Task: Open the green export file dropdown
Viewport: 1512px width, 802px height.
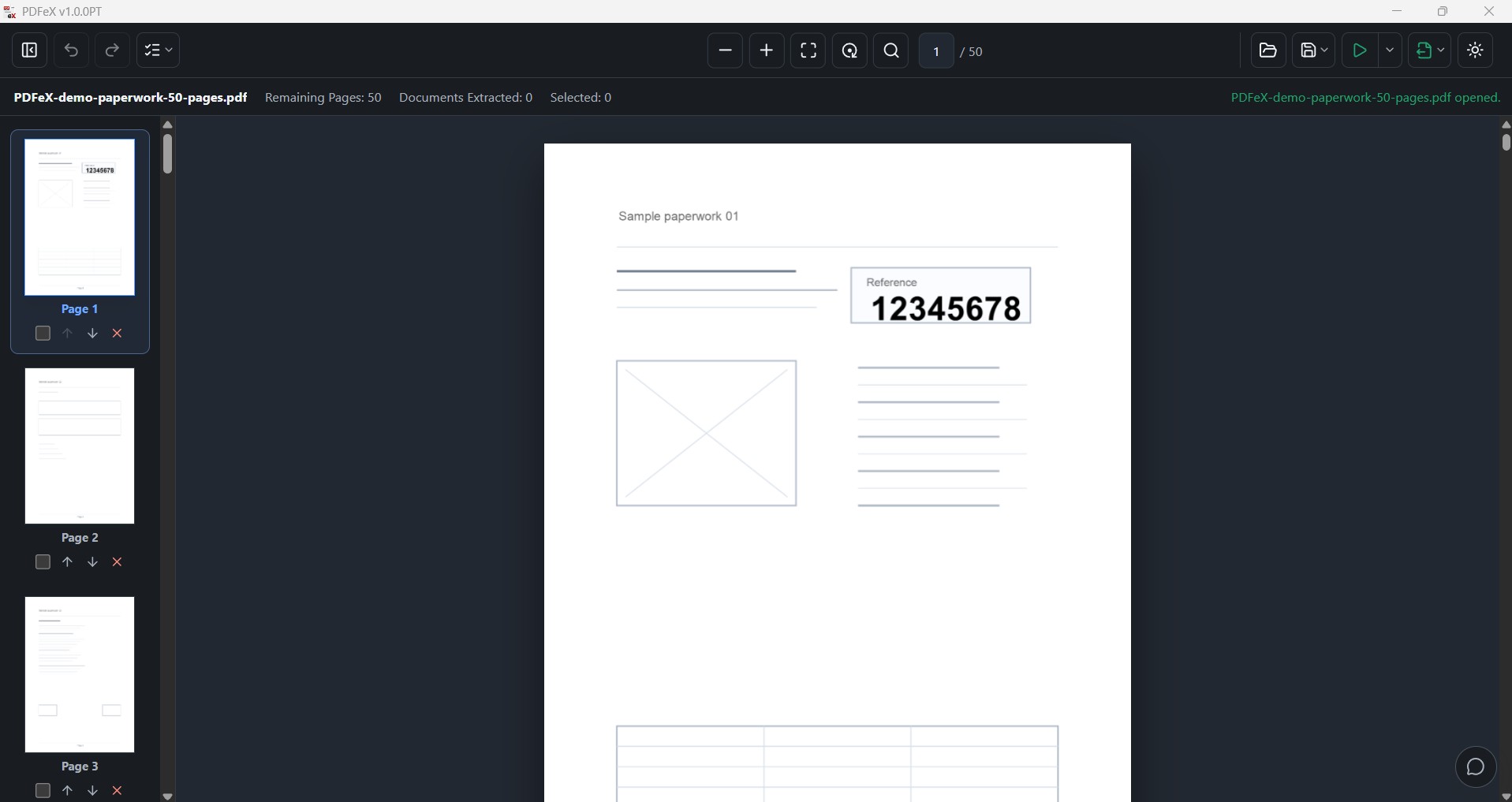Action: click(x=1430, y=50)
